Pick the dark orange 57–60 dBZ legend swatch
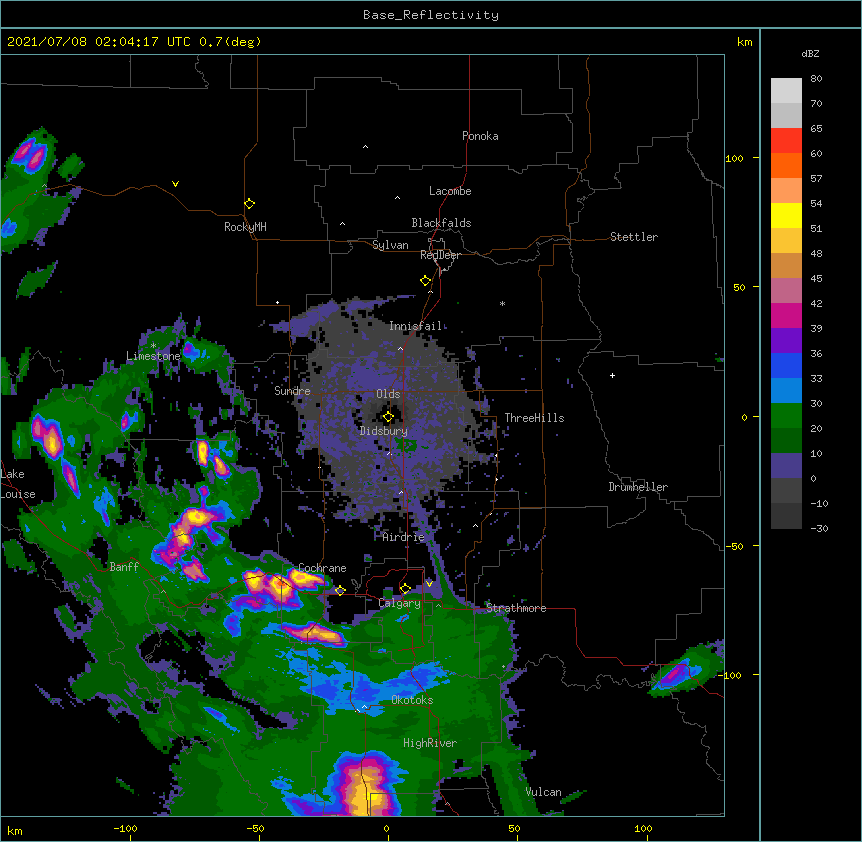 click(786, 165)
